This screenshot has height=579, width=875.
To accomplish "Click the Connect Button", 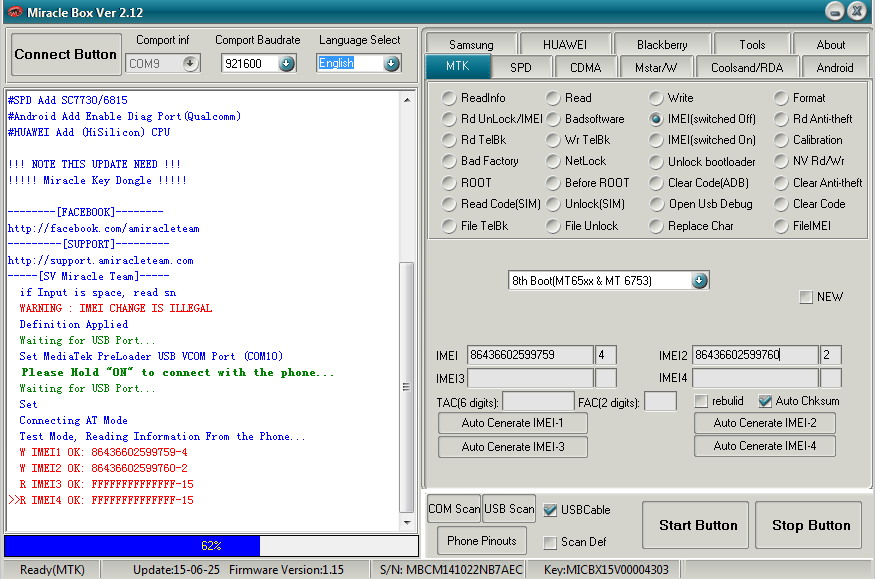I will 66,54.
